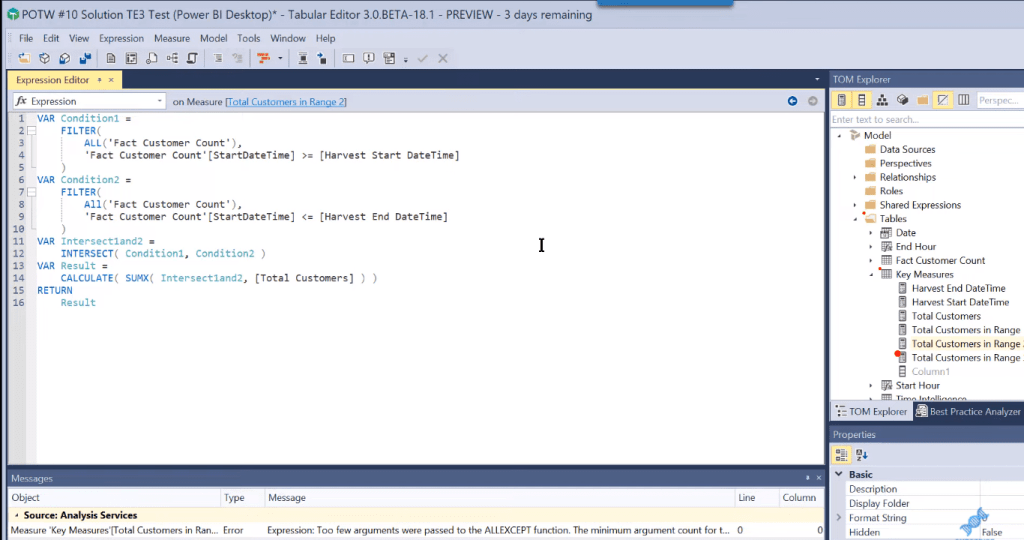Click the document with gear toolbar icon

pyautogui.click(x=152, y=59)
